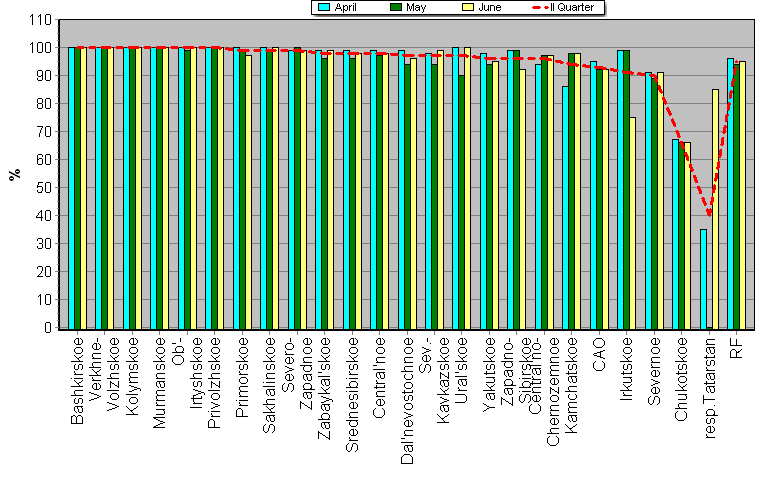The height and width of the screenshot is (479, 777).
Task: Click the II Quarter dashed legend marker
Action: (540, 7)
